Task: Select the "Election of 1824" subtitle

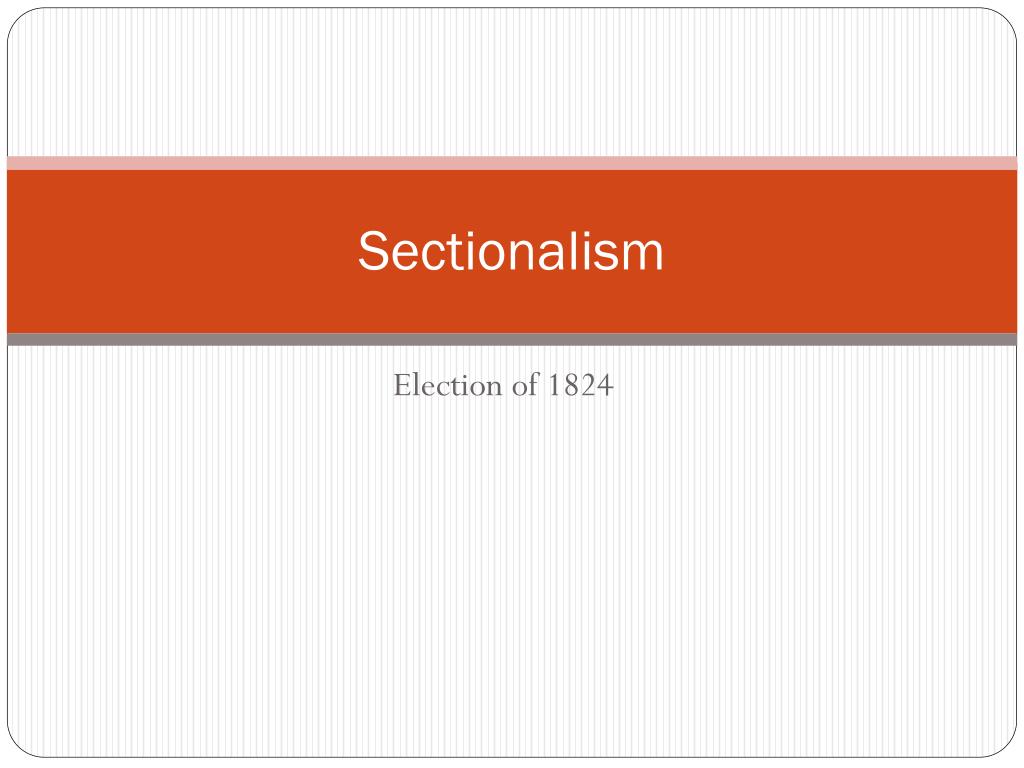Action: (x=503, y=384)
